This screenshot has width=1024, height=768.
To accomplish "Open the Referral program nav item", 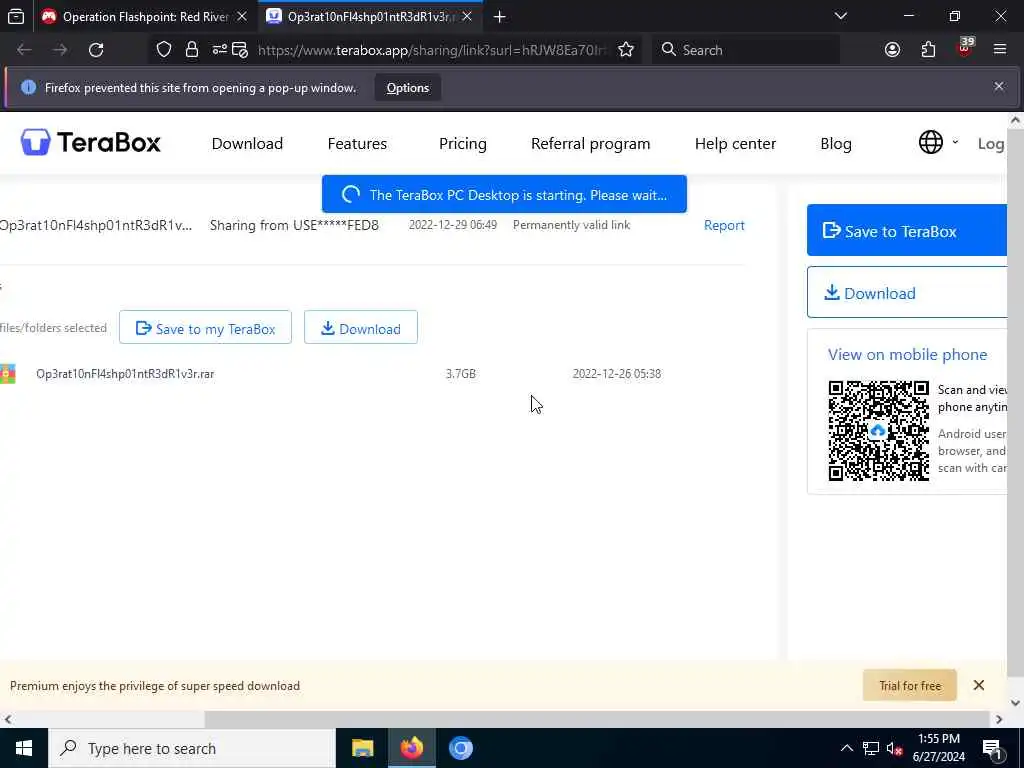I will coord(590,144).
